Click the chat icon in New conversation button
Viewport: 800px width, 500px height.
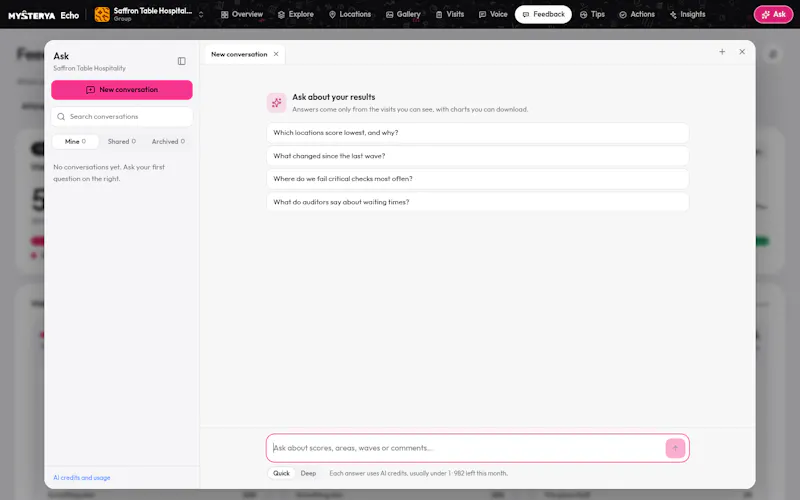[x=90, y=90]
